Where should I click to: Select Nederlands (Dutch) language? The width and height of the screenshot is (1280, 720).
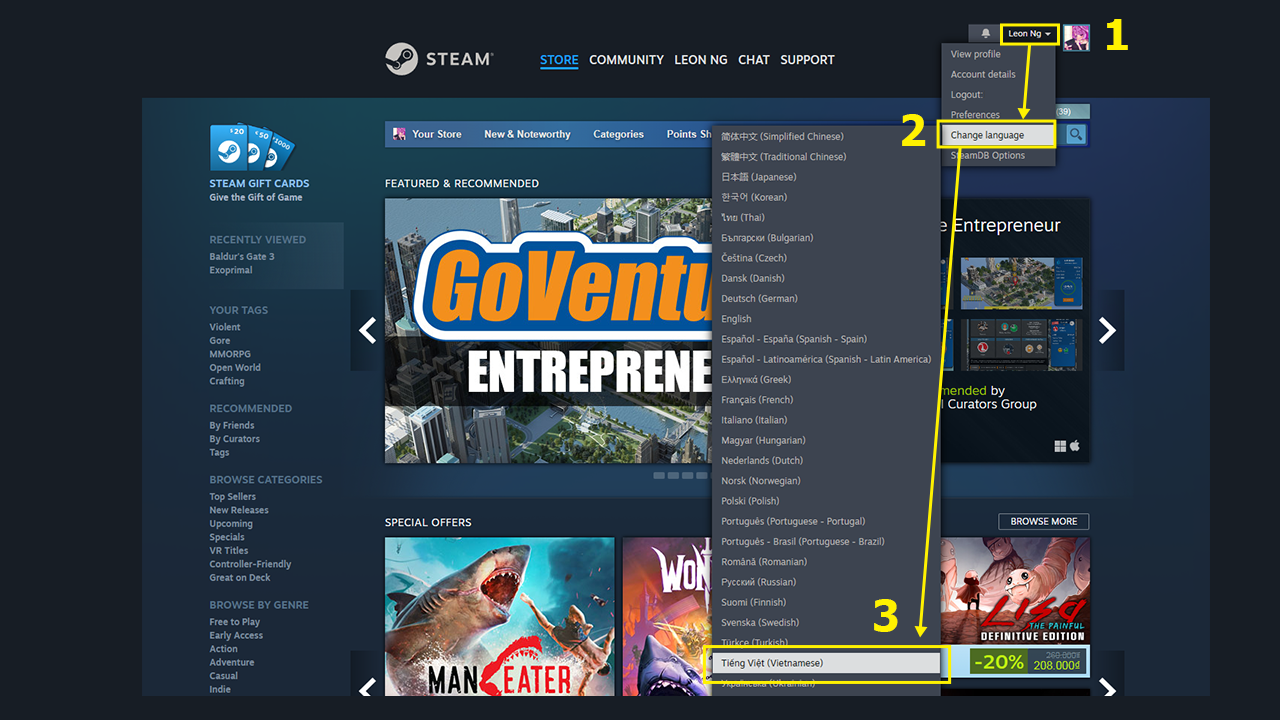click(x=826, y=460)
